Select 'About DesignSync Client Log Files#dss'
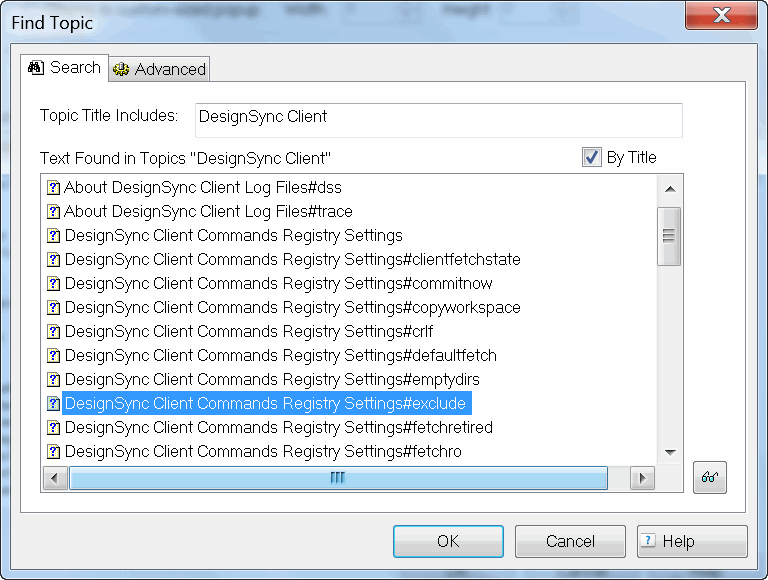Viewport: 768px width, 580px height. pos(202,188)
